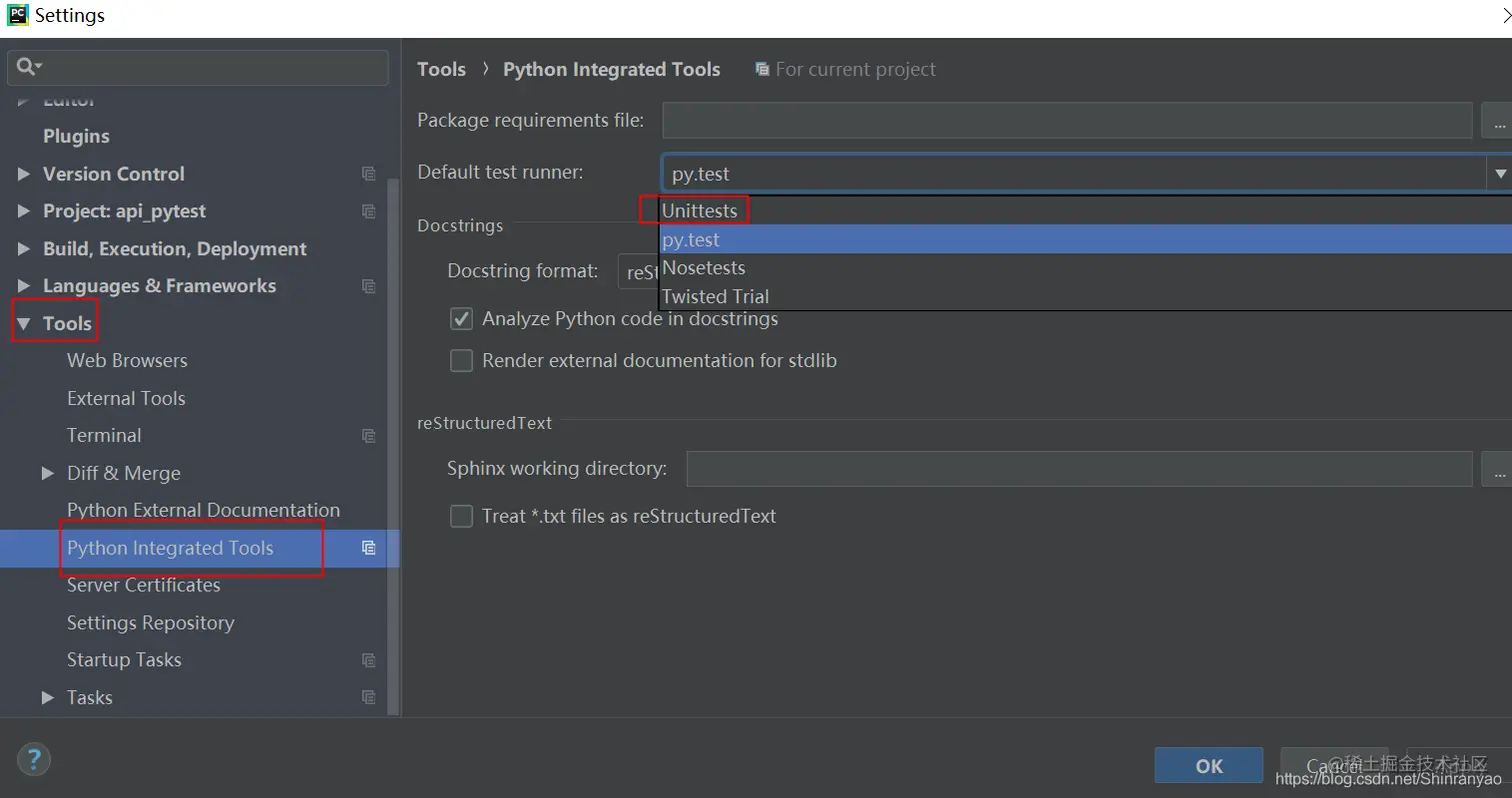Expand the Version Control tree node

(23, 174)
